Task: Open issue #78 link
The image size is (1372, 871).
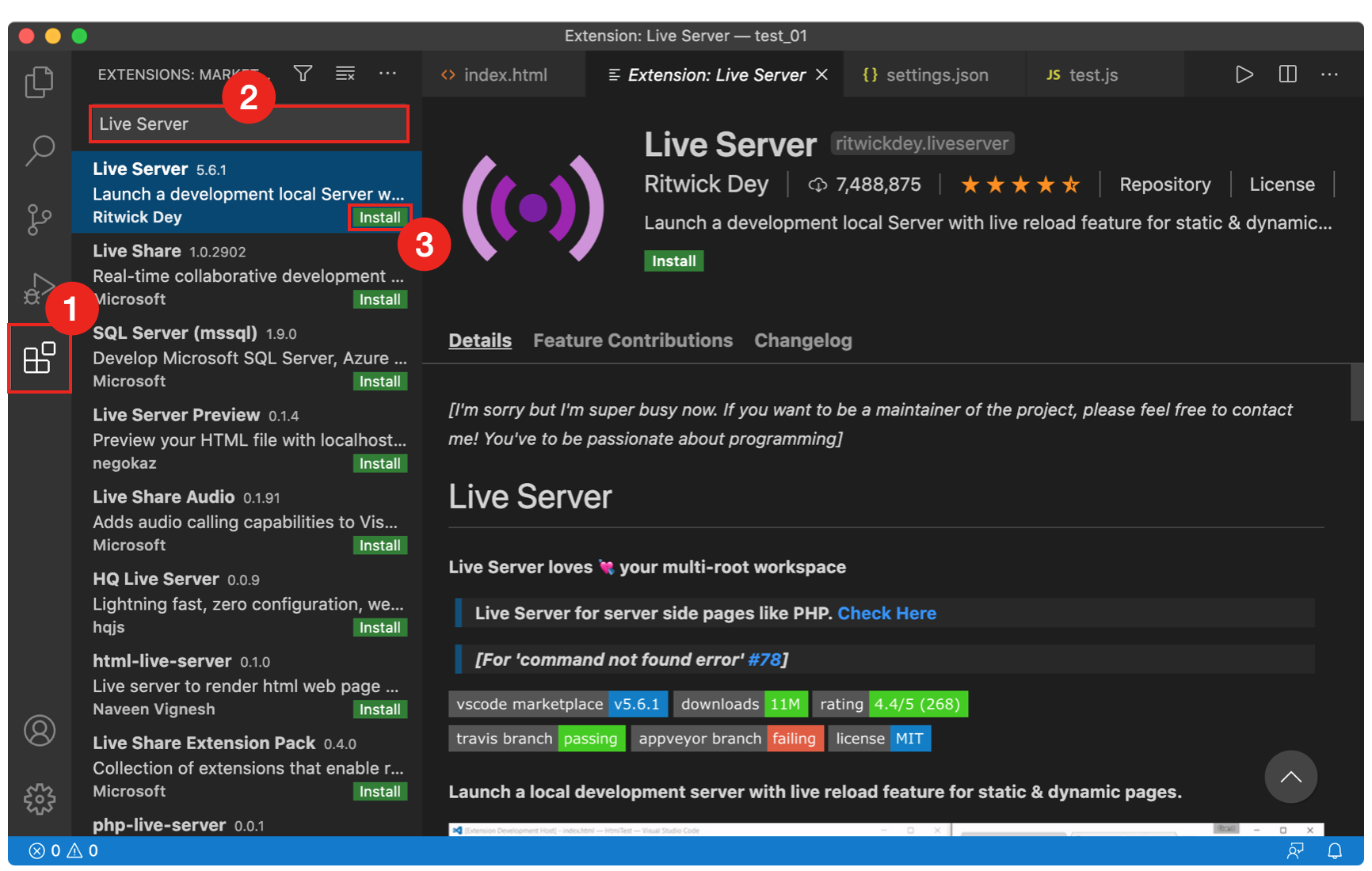Action: coord(764,660)
